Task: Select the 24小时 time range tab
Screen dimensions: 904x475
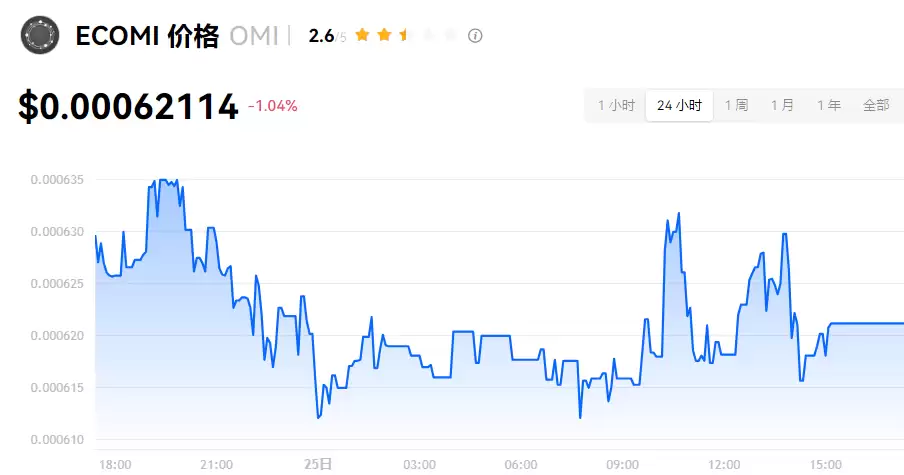Action: pyautogui.click(x=679, y=105)
